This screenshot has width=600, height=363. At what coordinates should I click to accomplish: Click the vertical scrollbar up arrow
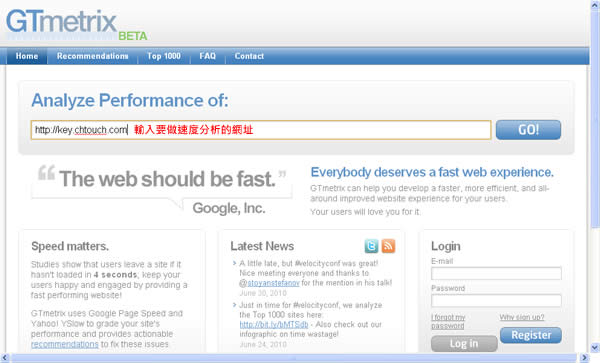click(x=595, y=5)
